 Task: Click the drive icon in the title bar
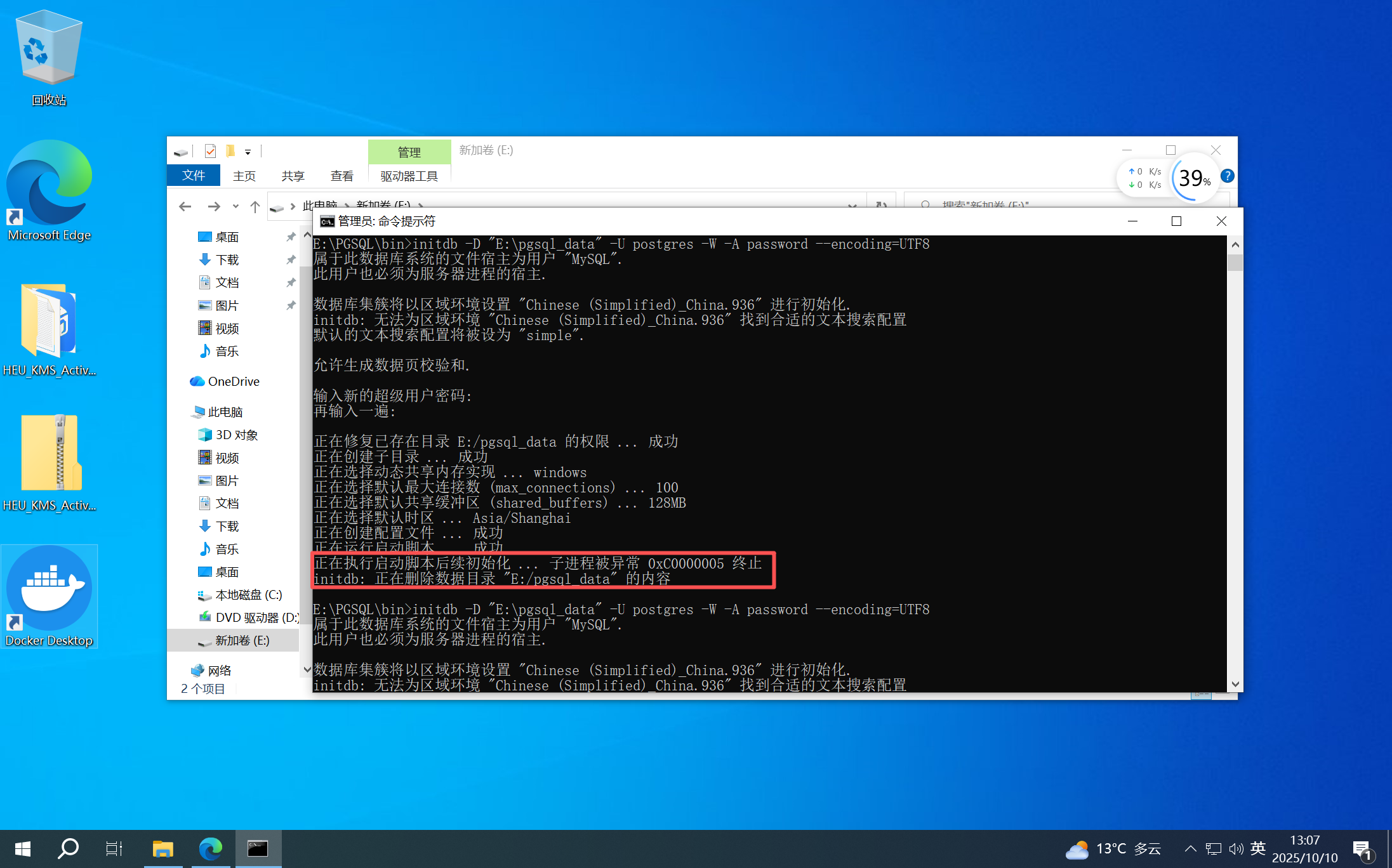click(181, 151)
